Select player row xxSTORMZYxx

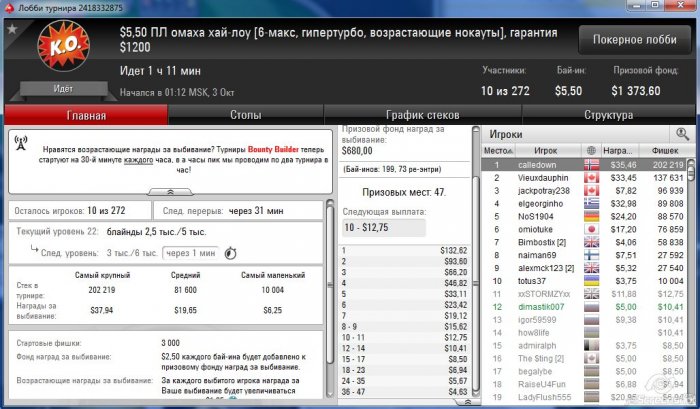coord(584,294)
